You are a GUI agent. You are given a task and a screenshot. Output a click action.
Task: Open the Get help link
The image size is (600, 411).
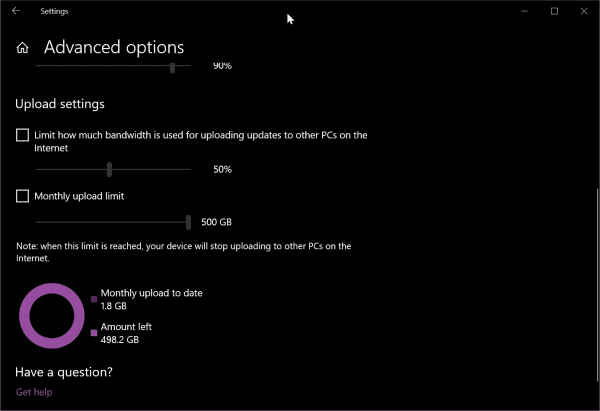[x=34, y=392]
